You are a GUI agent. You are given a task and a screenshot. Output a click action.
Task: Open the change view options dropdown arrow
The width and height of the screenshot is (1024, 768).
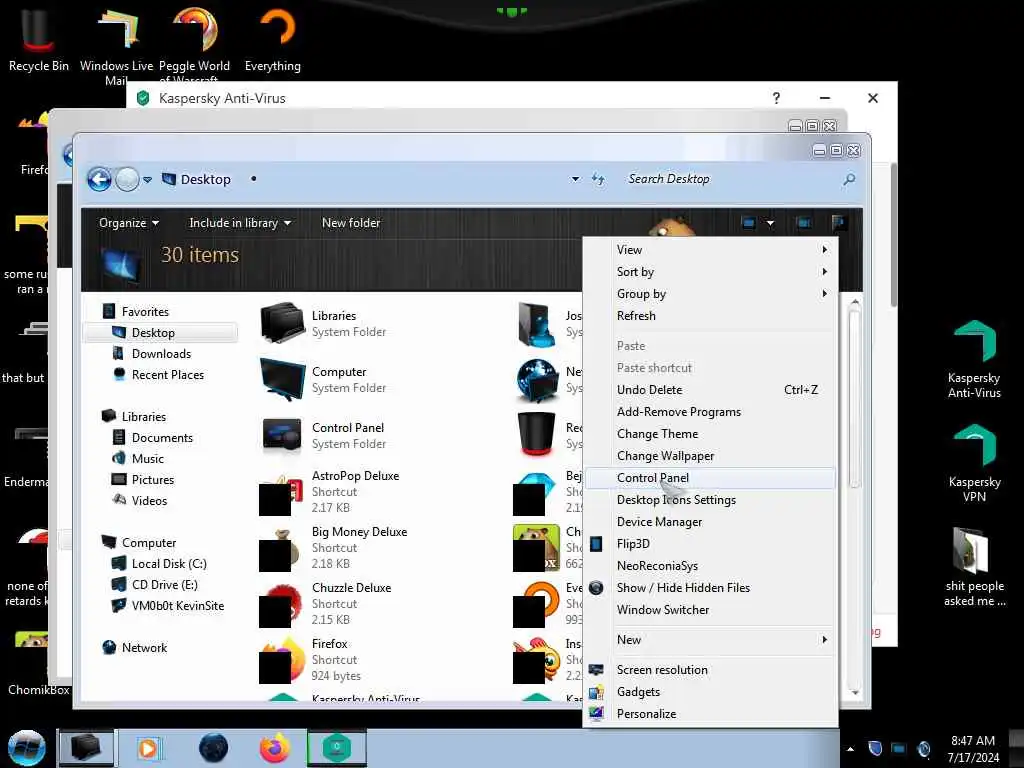[771, 223]
